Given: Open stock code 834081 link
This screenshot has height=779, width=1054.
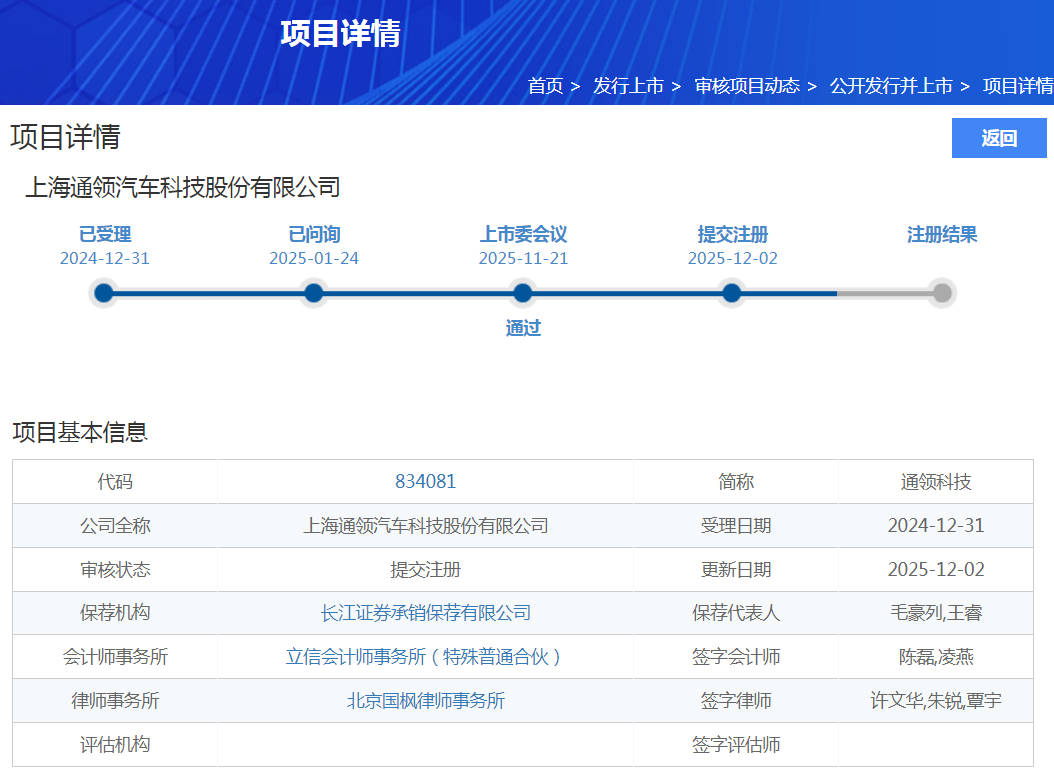Looking at the screenshot, I should click(425, 482).
